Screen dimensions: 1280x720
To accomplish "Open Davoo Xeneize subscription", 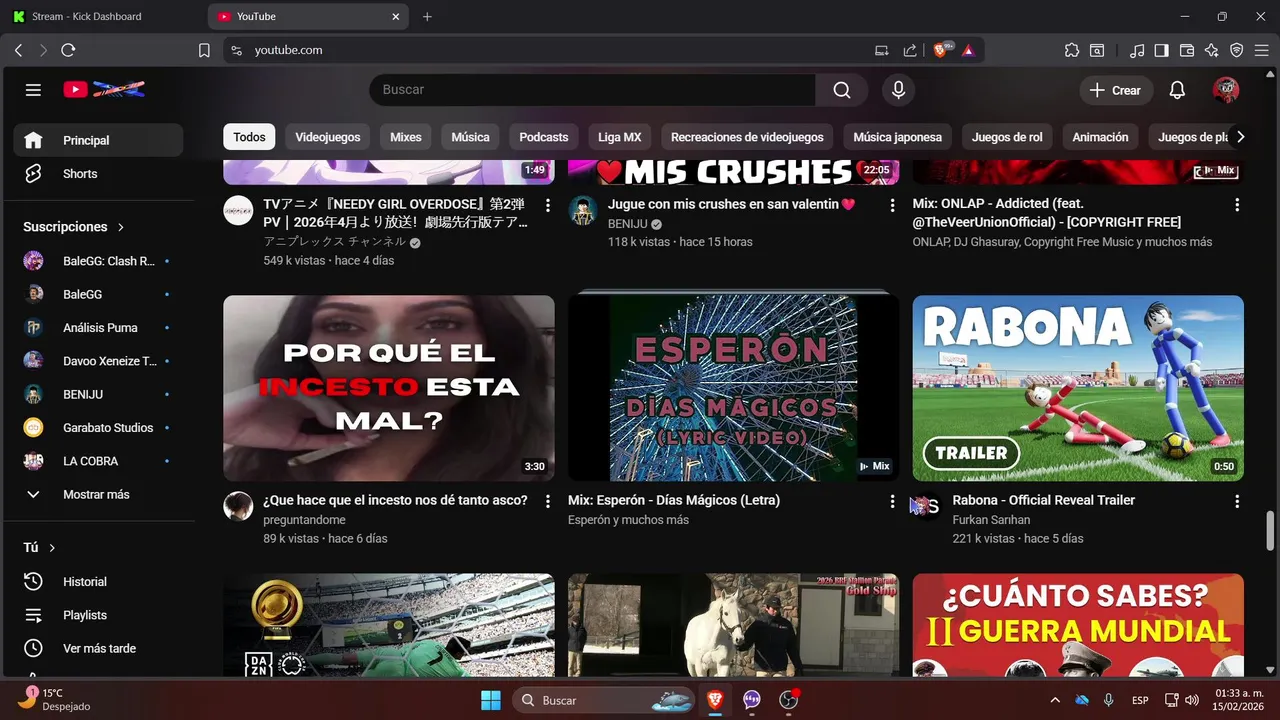I will click(x=98, y=361).
